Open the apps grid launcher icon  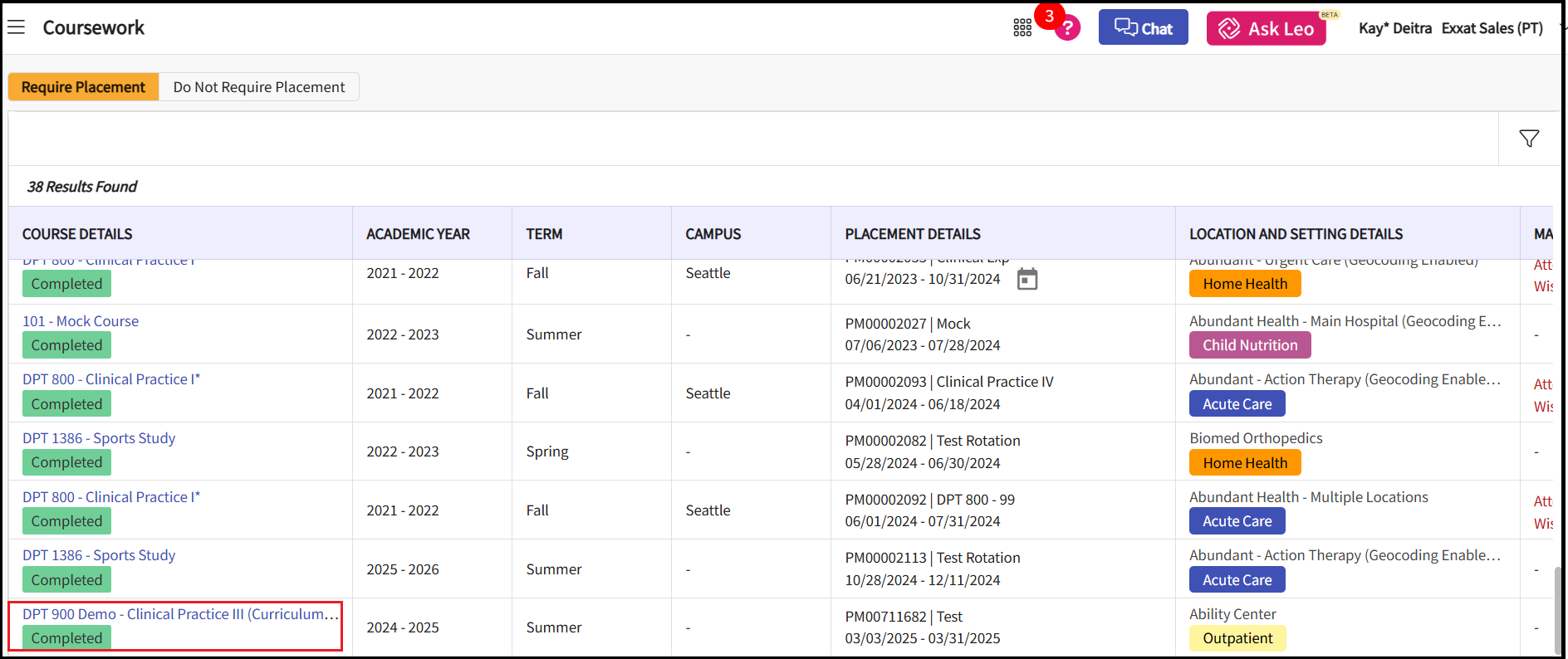pyautogui.click(x=1022, y=28)
